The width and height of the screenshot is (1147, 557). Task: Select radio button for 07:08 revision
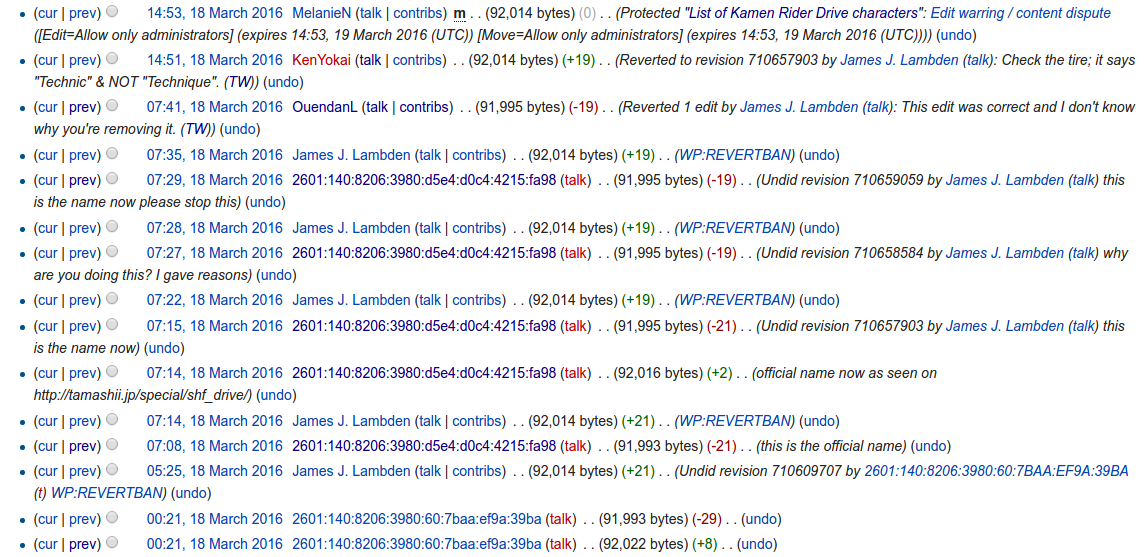(x=112, y=445)
